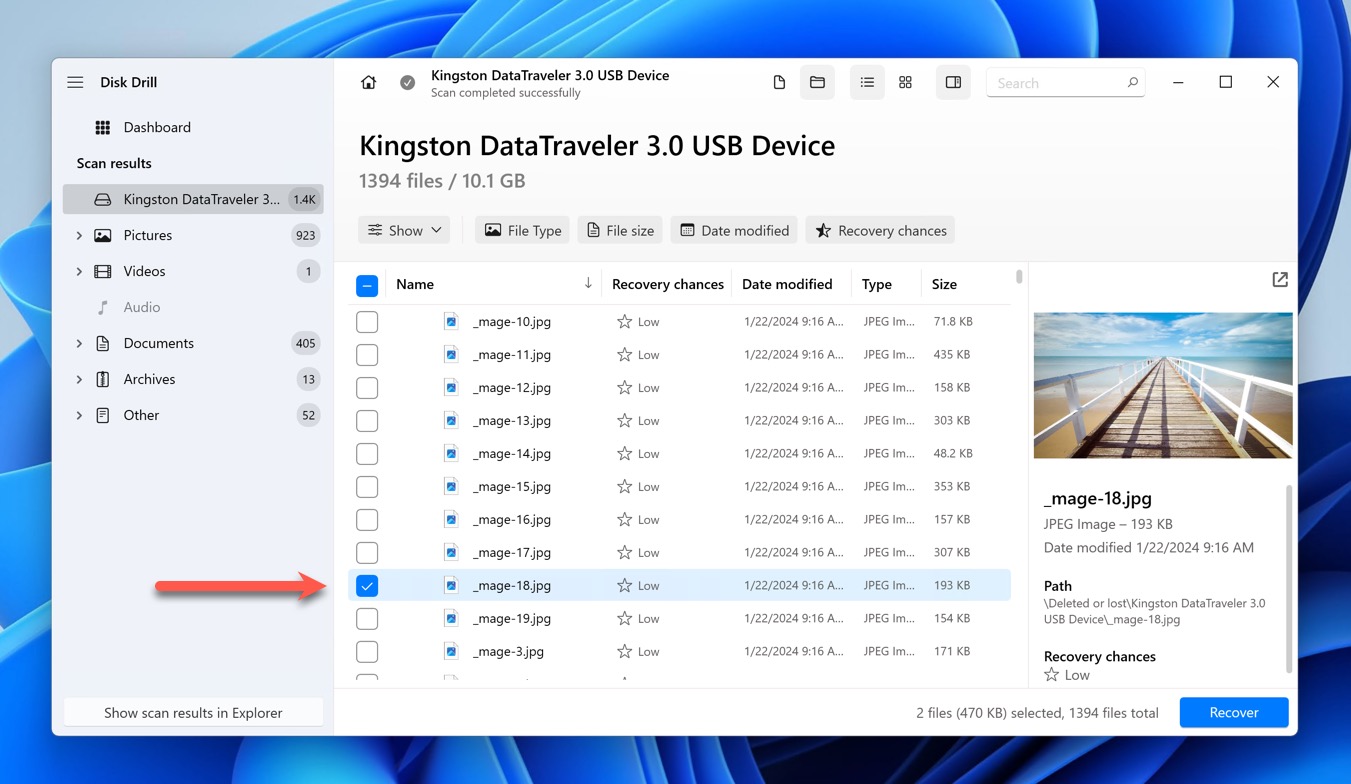Toggle the preview panel icon

coord(953,83)
